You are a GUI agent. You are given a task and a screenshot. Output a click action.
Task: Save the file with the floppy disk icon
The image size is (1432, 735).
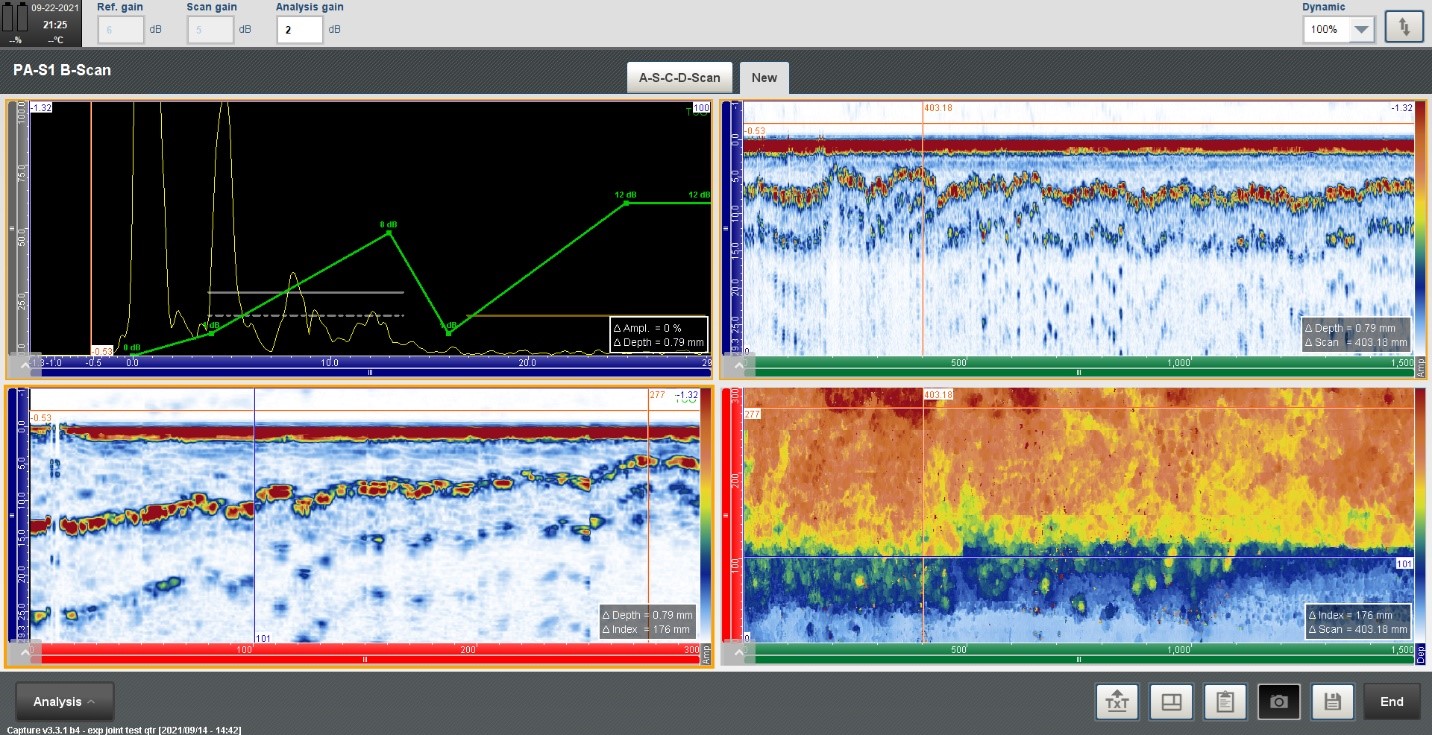1332,702
